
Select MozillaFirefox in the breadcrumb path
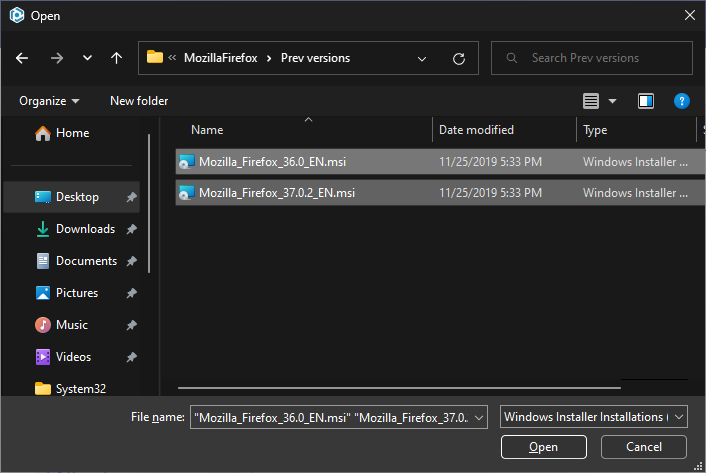coord(221,58)
